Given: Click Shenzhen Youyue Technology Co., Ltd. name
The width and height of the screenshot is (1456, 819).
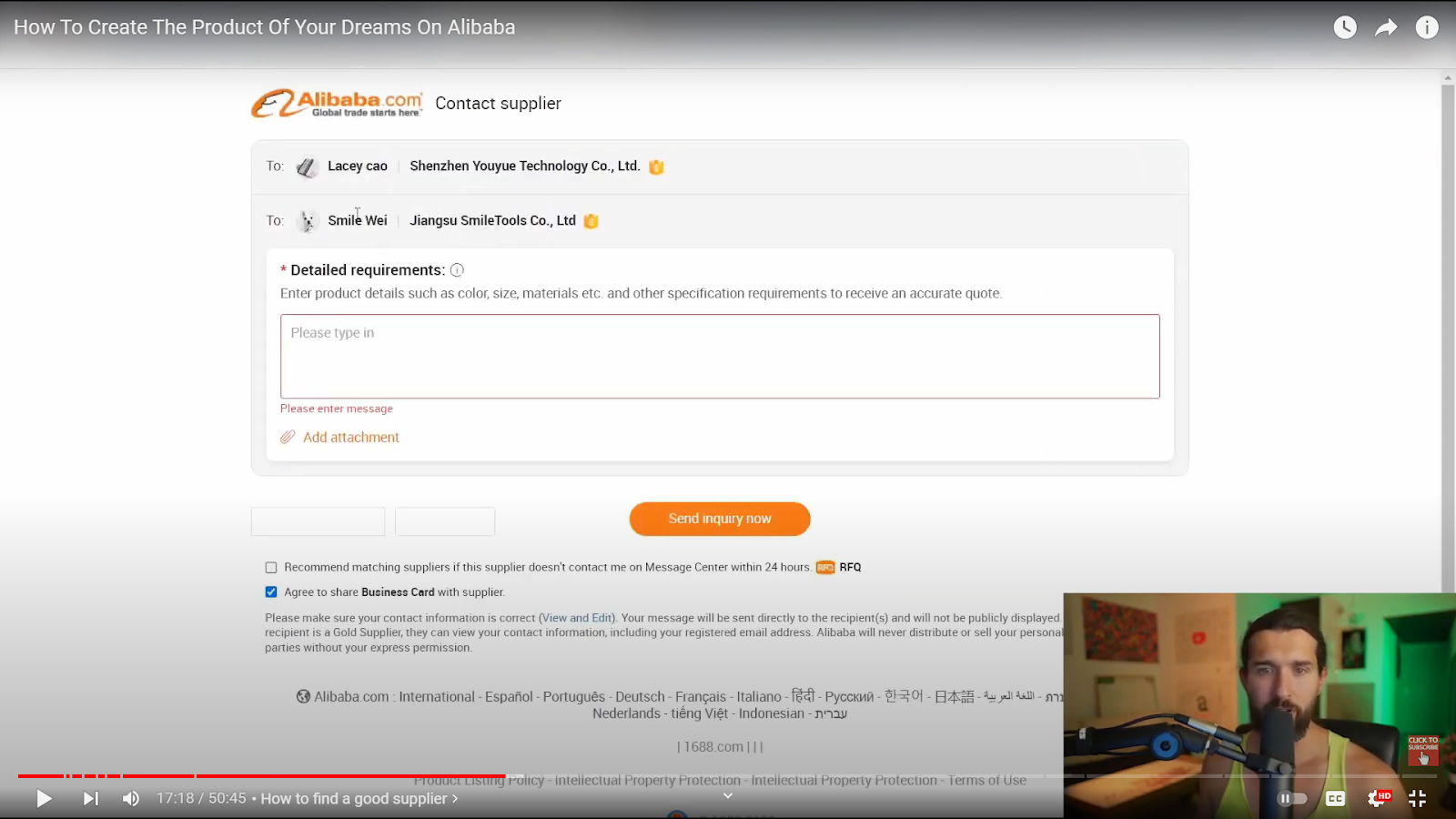Looking at the screenshot, I should click(x=525, y=167).
